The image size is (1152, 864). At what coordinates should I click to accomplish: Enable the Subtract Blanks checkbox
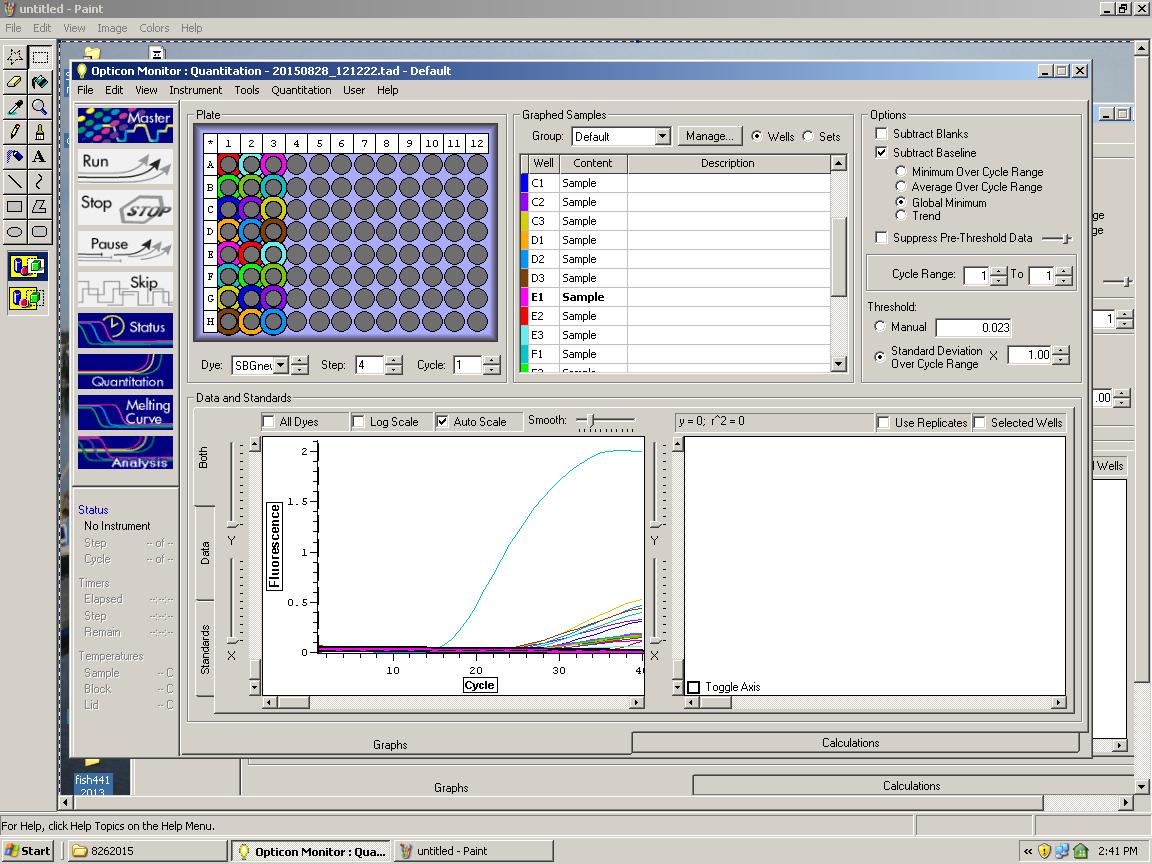[x=881, y=134]
